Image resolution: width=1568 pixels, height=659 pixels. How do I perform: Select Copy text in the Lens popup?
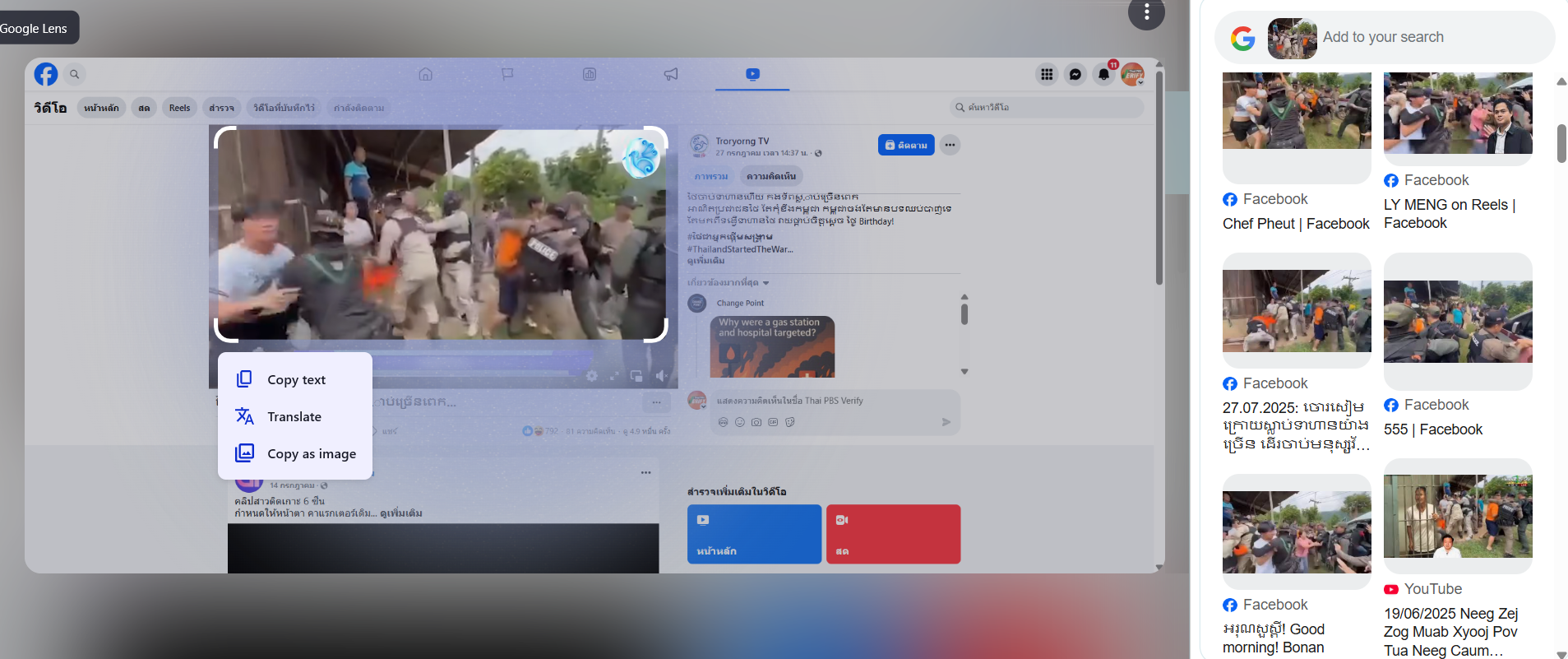pyautogui.click(x=295, y=379)
